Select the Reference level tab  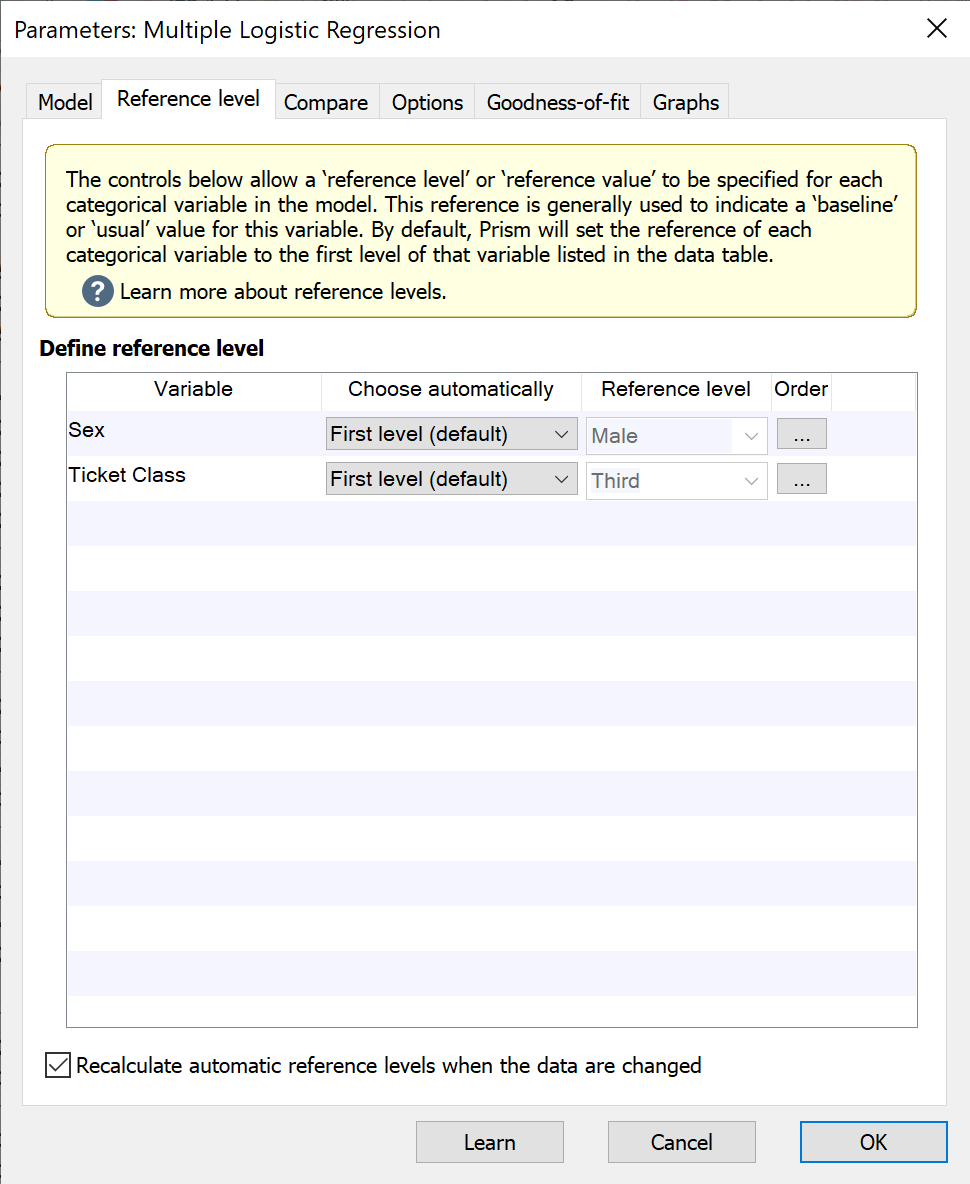tap(188, 99)
